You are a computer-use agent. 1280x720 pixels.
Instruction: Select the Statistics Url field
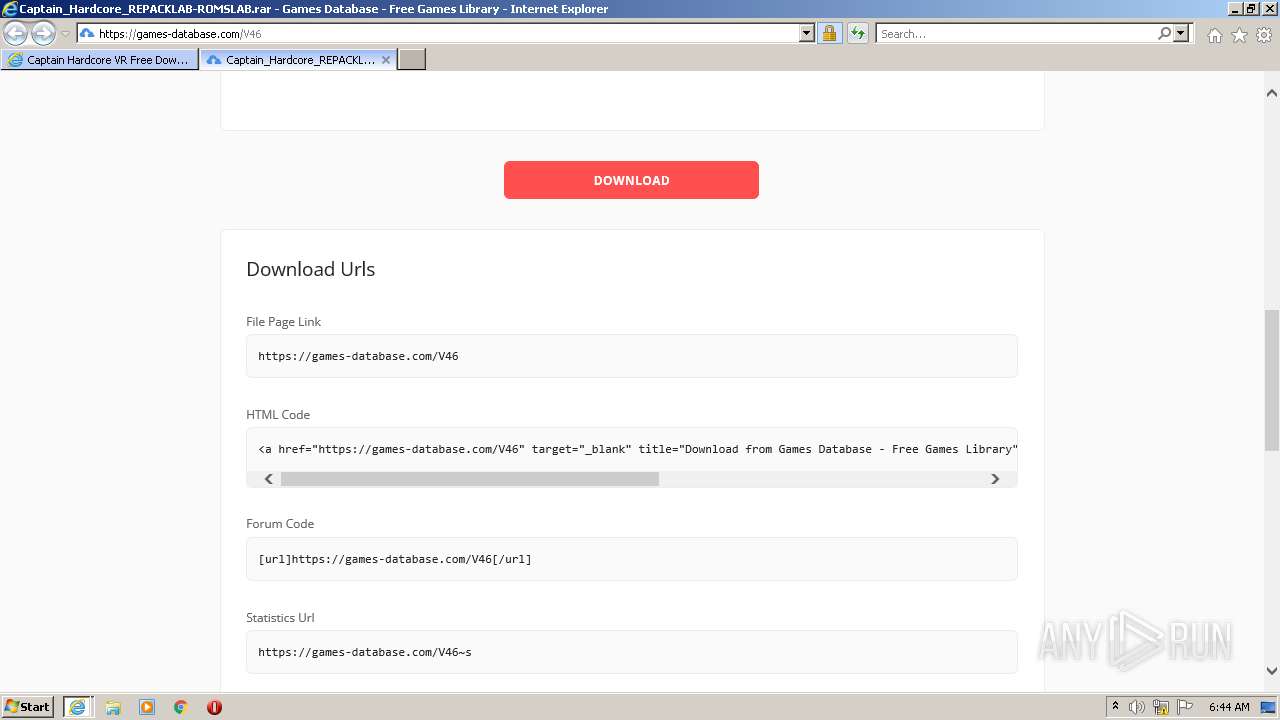(x=632, y=652)
